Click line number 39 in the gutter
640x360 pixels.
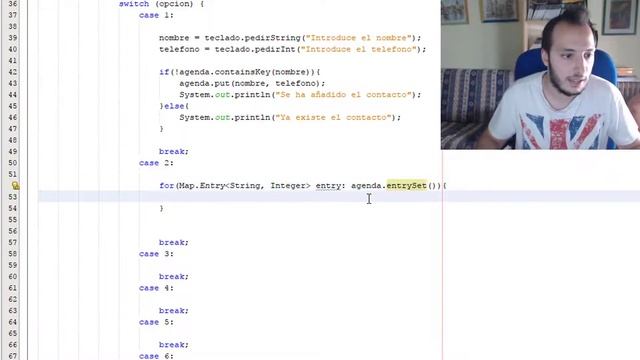tap(13, 38)
